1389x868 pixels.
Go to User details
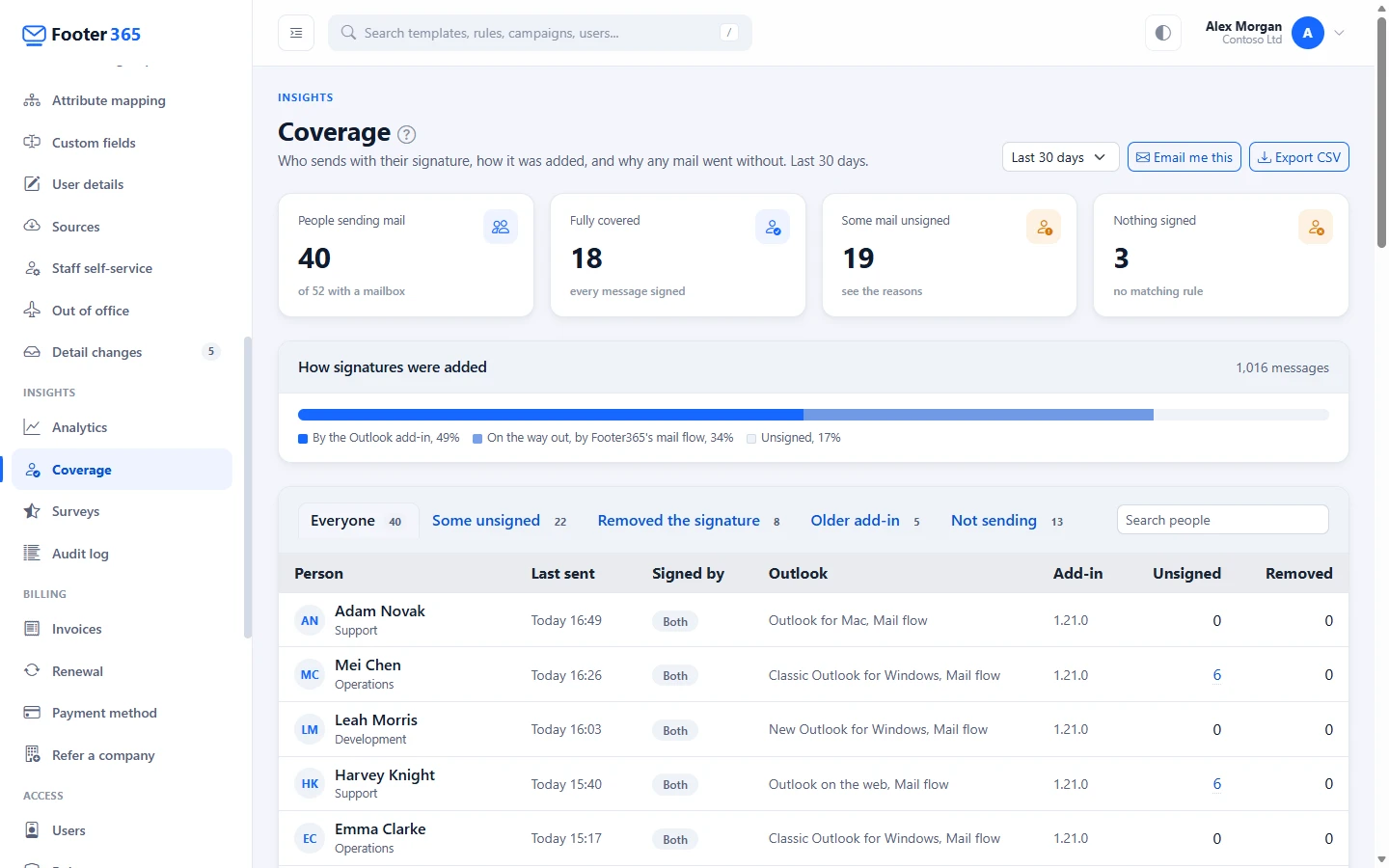click(122, 184)
